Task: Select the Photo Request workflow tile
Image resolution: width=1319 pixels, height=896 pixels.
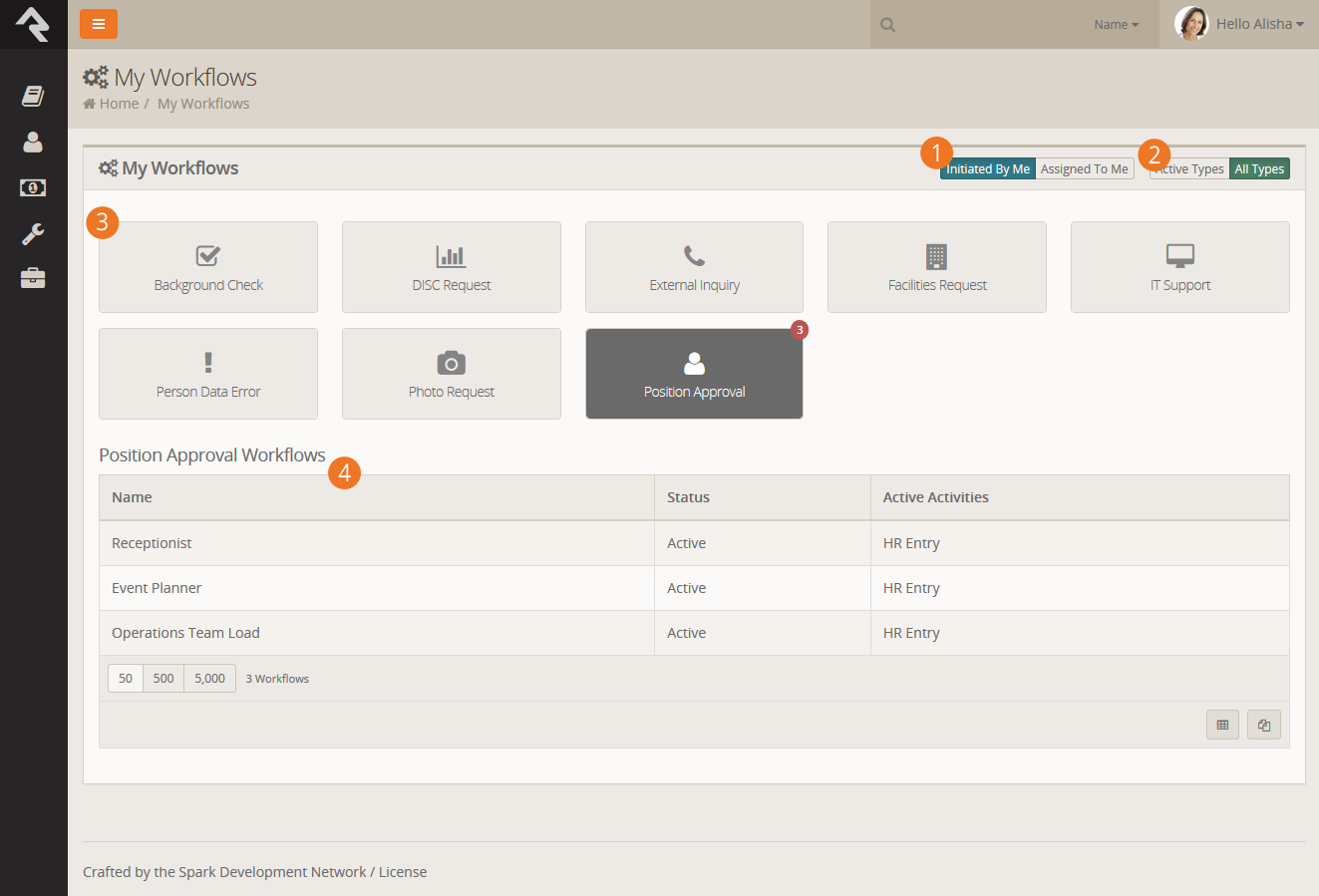Action: (452, 374)
